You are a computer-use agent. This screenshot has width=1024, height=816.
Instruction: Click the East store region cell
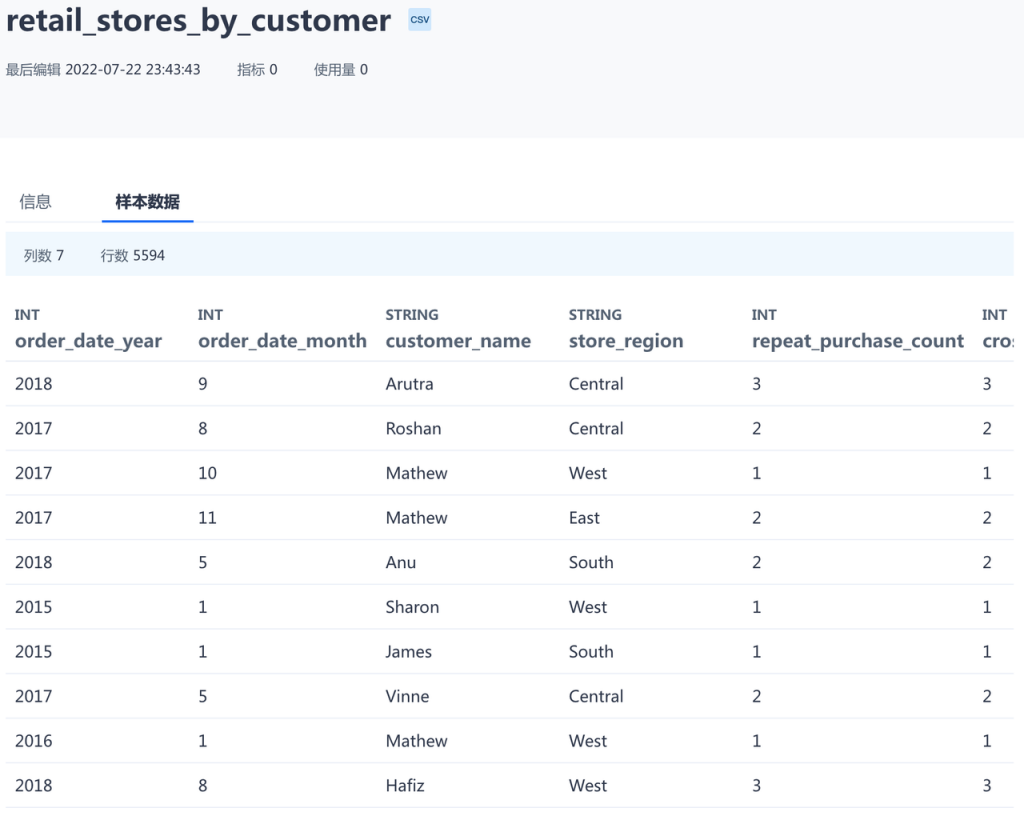584,518
